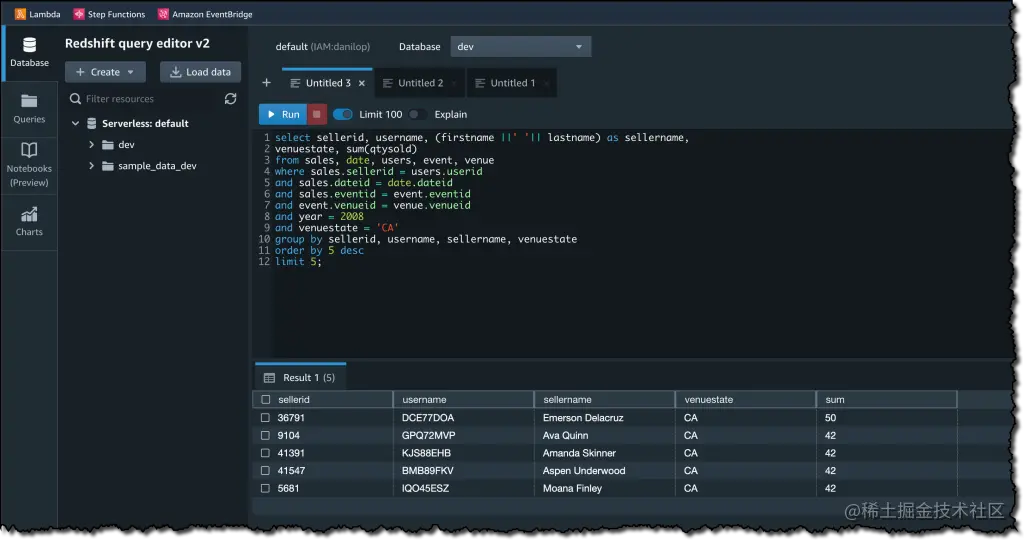Check the row for sellerid 9104
The width and height of the screenshot is (1024, 540).
[x=265, y=435]
